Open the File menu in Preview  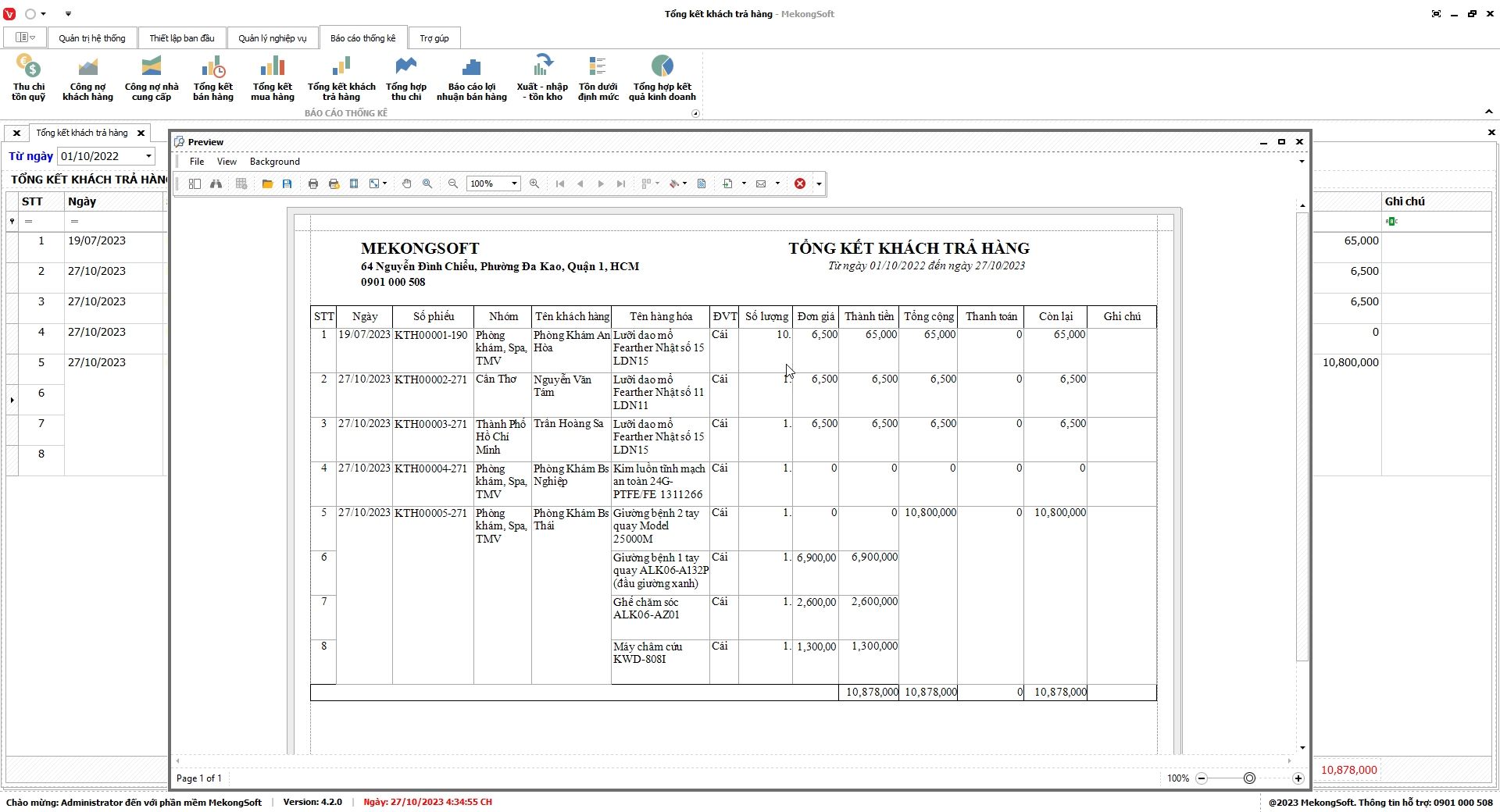tap(197, 162)
